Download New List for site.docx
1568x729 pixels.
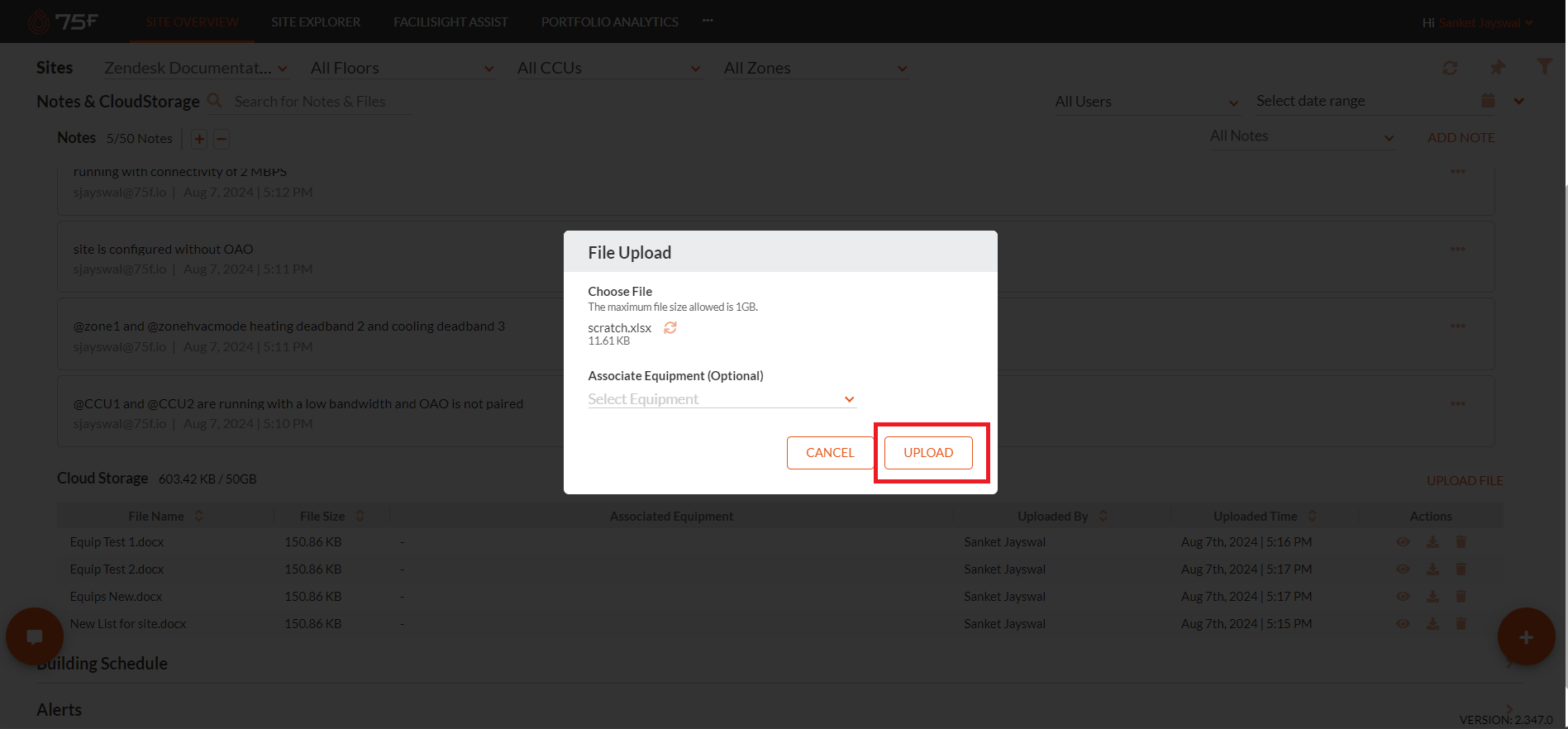(x=1432, y=624)
